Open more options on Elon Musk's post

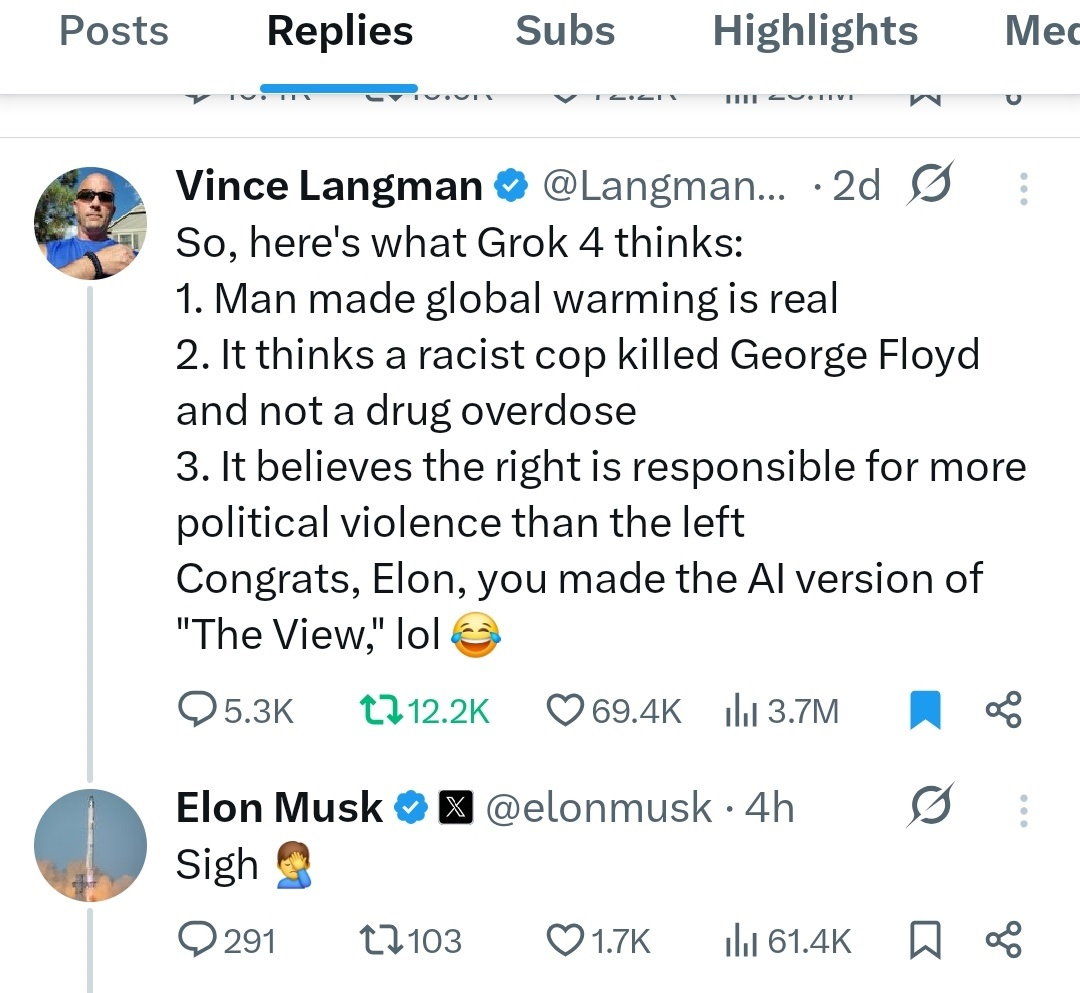[x=1022, y=809]
